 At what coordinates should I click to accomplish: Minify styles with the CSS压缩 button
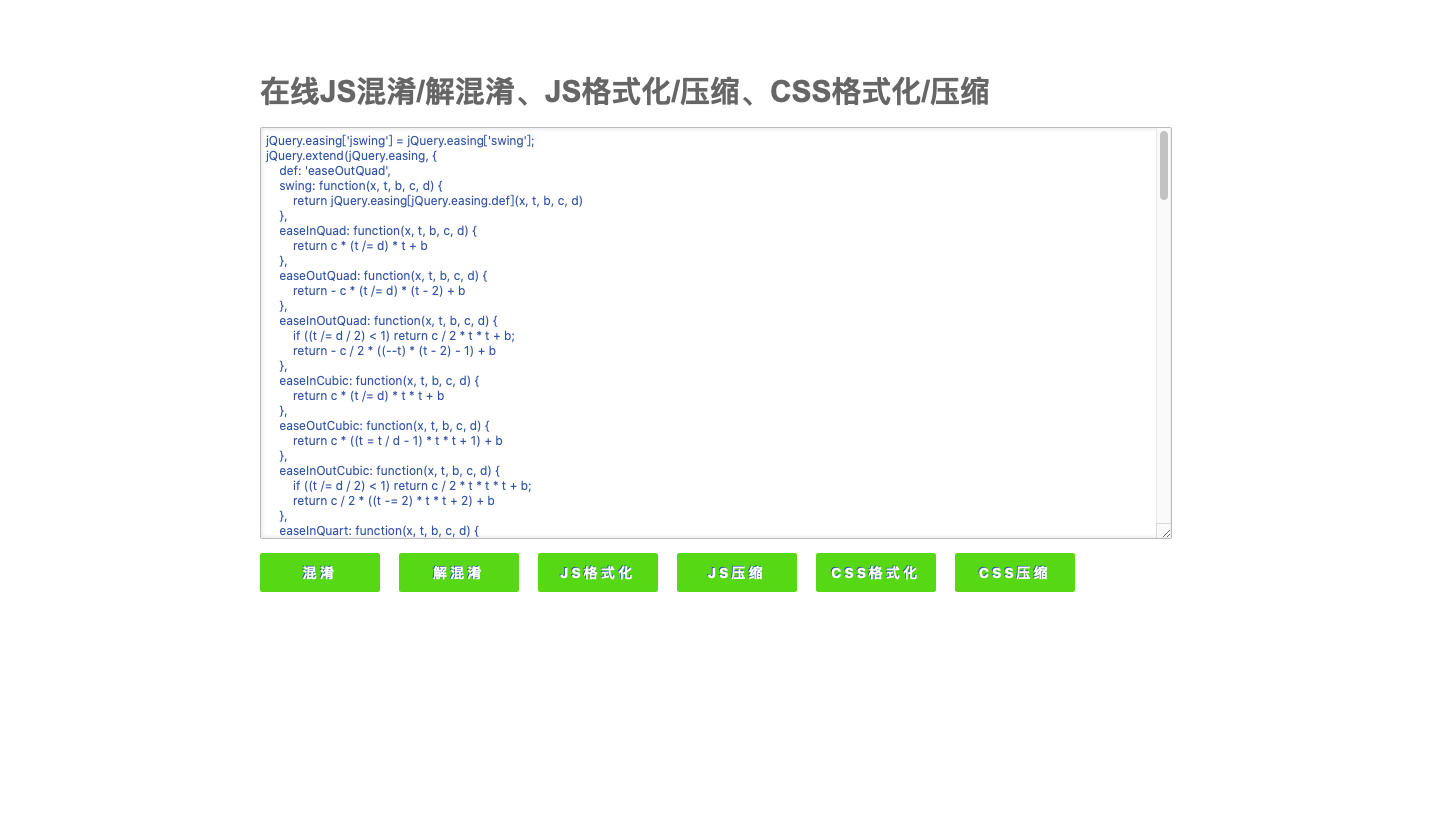(x=1015, y=573)
